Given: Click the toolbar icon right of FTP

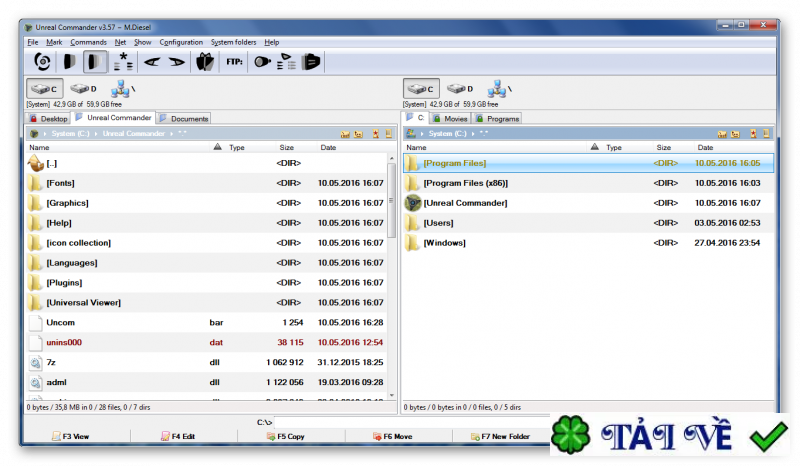Looking at the screenshot, I should (x=262, y=62).
